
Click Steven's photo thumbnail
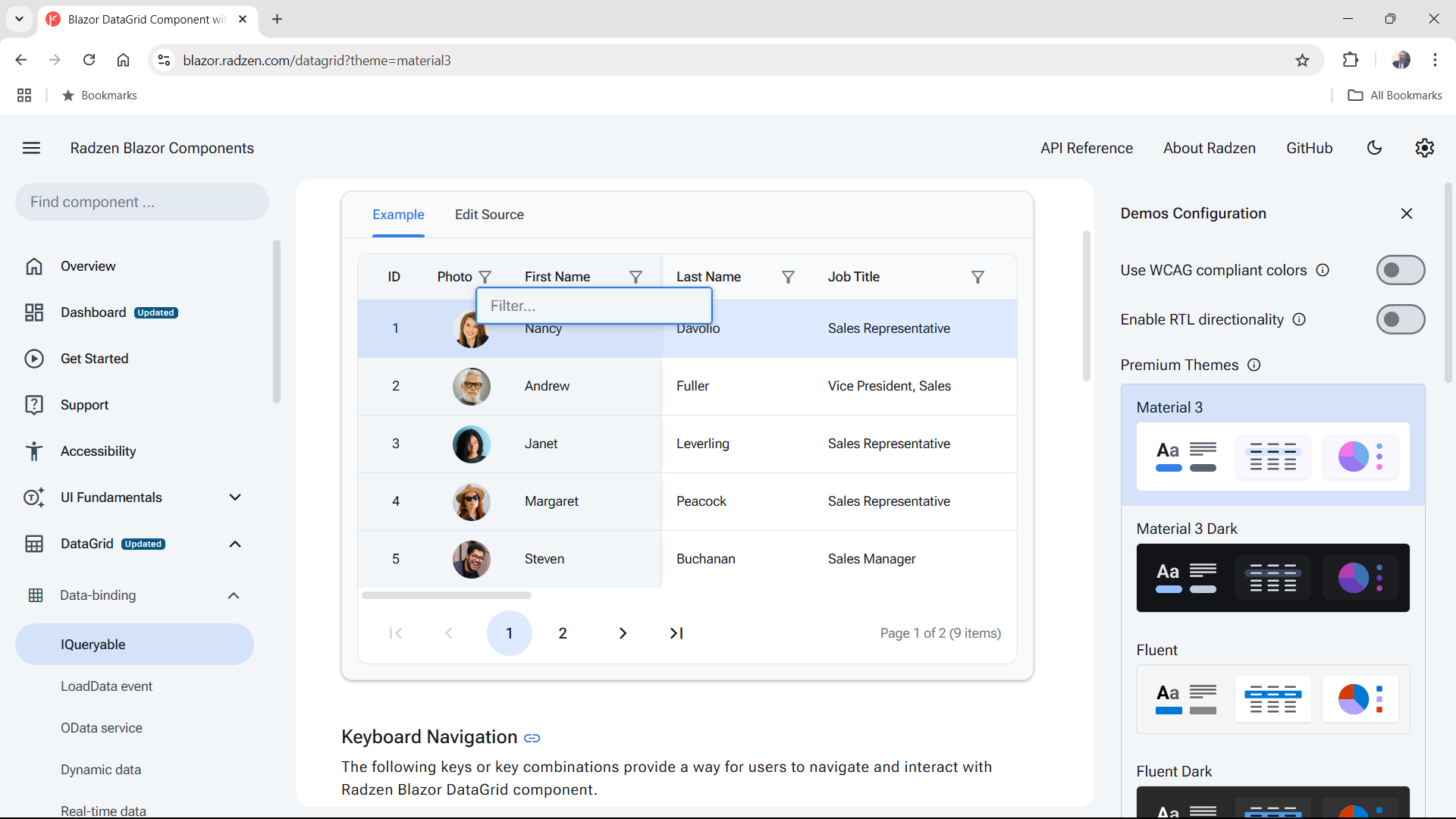pos(472,560)
